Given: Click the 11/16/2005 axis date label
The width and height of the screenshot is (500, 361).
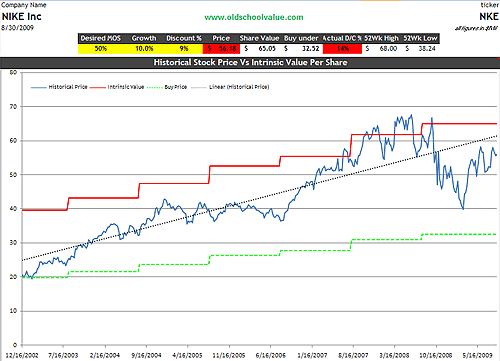Looking at the screenshot, I should coord(229,355).
